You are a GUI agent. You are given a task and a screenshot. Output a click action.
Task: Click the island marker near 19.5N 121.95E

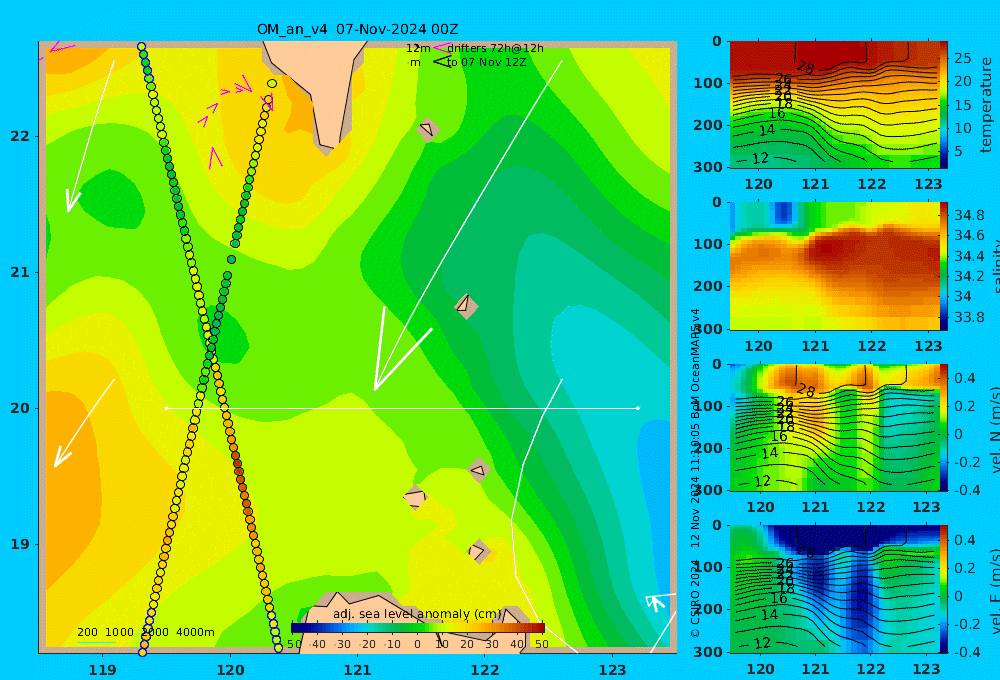pyautogui.click(x=478, y=470)
